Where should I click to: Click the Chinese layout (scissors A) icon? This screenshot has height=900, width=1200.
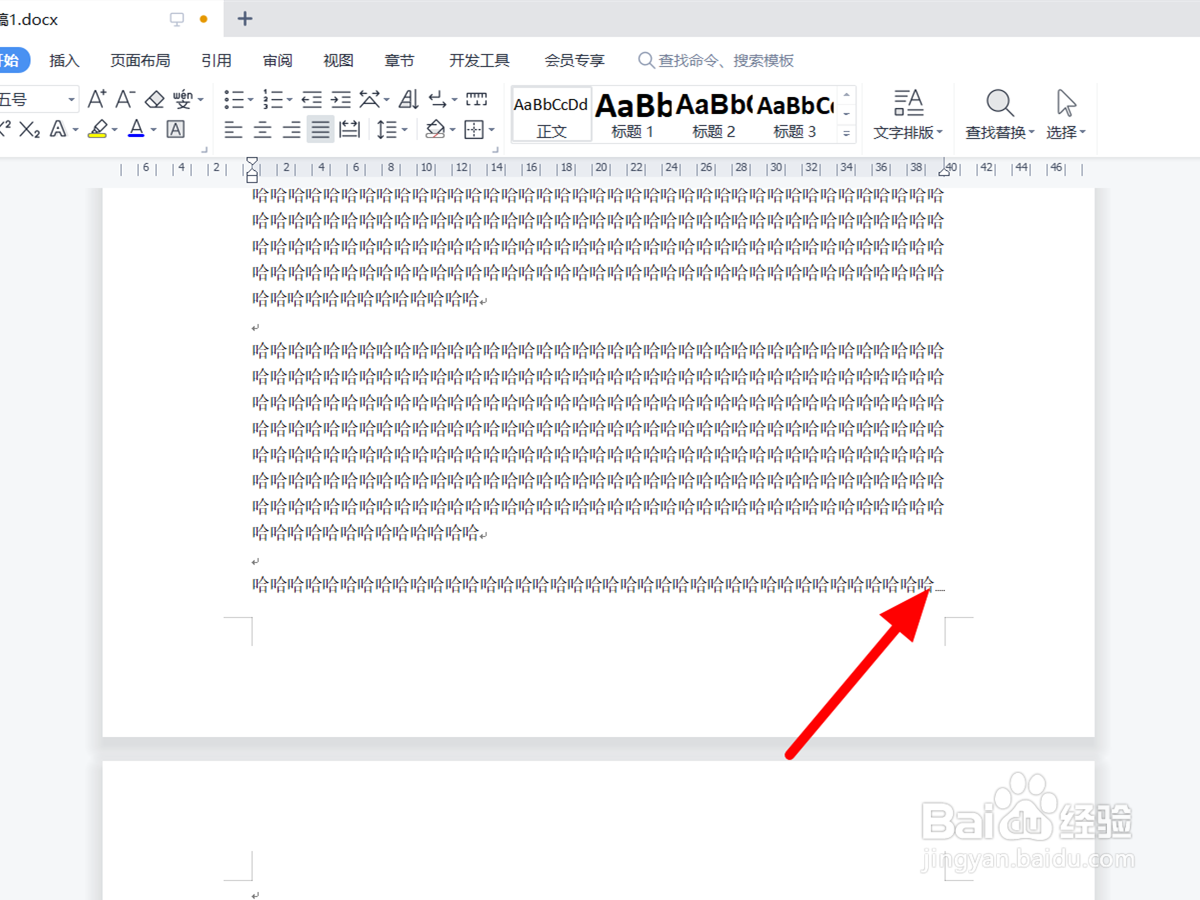pyautogui.click(x=370, y=99)
